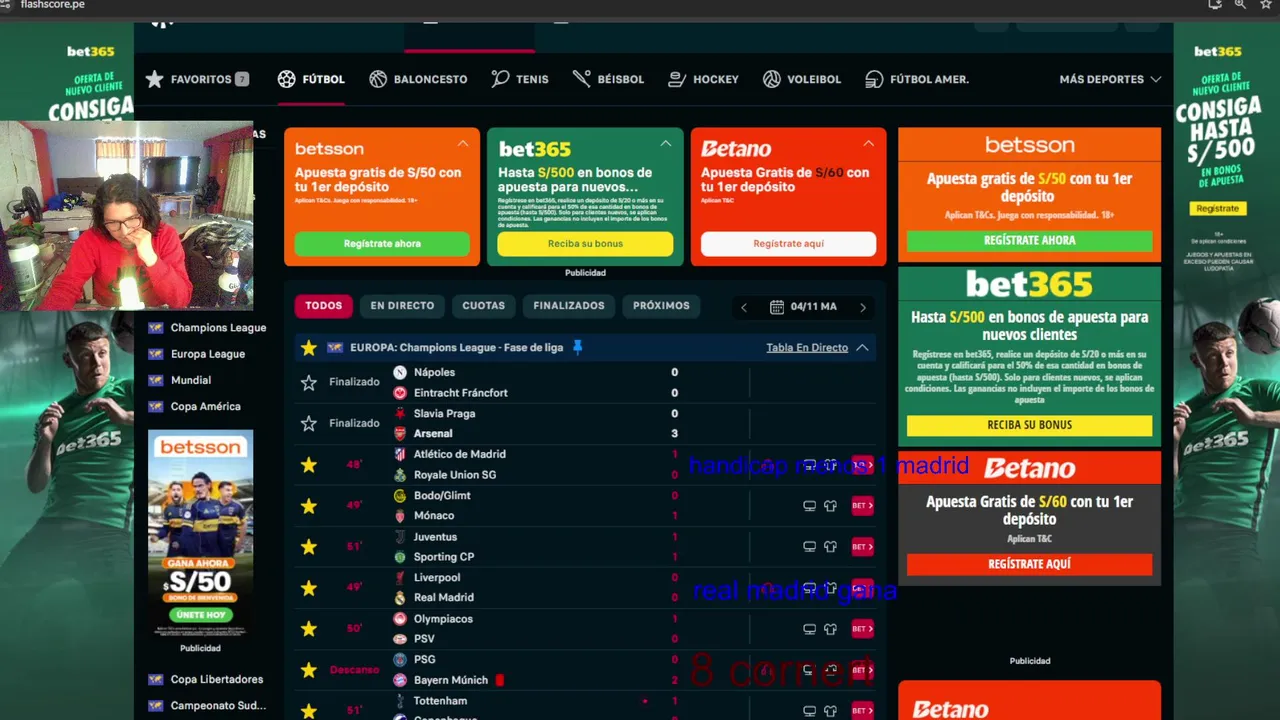1280x720 pixels.
Task: Click the Real Madrid team crest
Action: 400,597
